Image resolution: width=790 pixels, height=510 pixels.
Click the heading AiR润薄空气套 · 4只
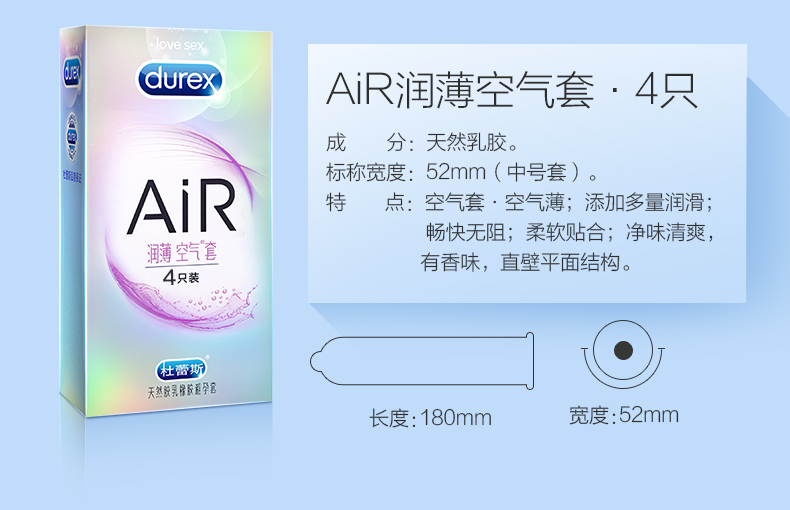point(512,91)
